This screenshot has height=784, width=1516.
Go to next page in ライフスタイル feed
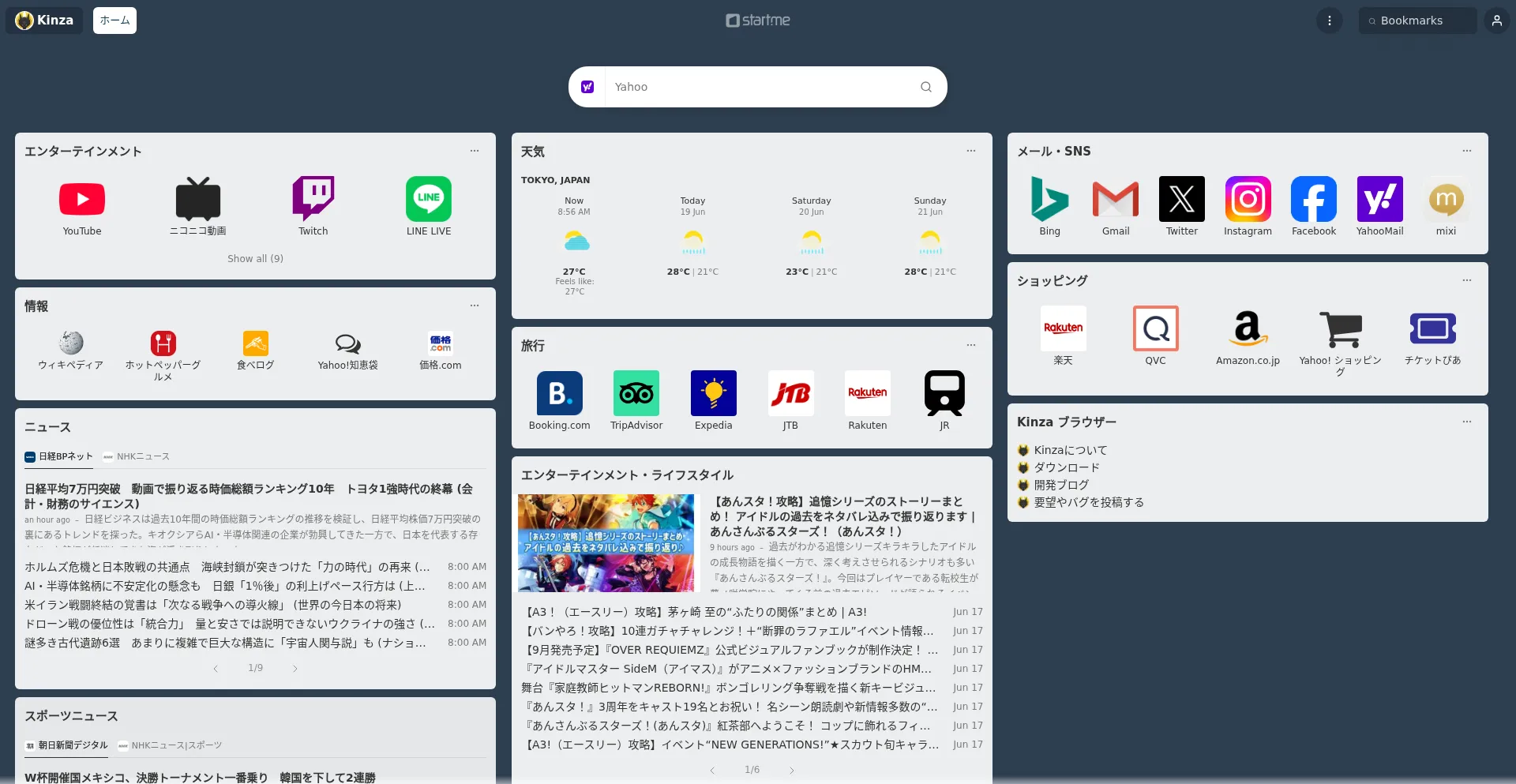(x=792, y=771)
